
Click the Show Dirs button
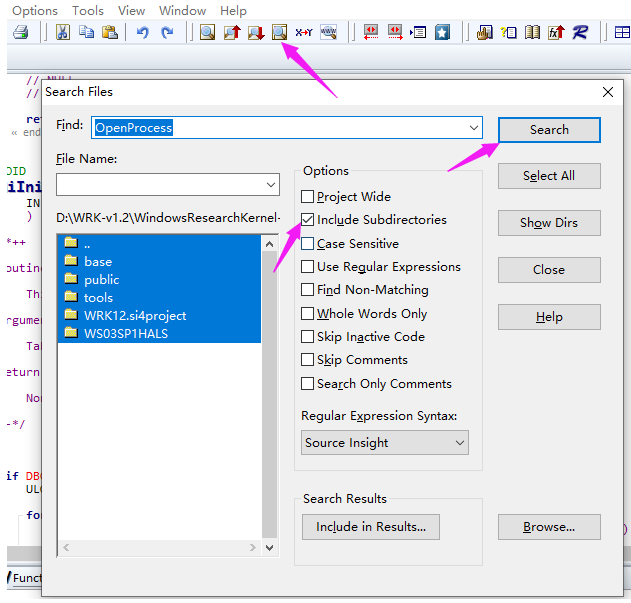click(x=549, y=223)
